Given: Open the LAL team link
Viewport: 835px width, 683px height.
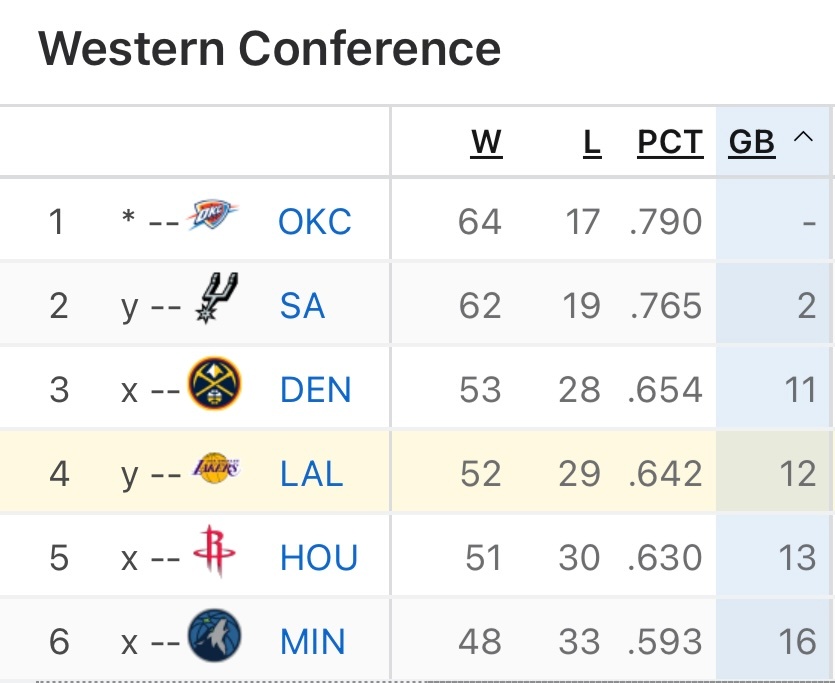Looking at the screenshot, I should [312, 473].
